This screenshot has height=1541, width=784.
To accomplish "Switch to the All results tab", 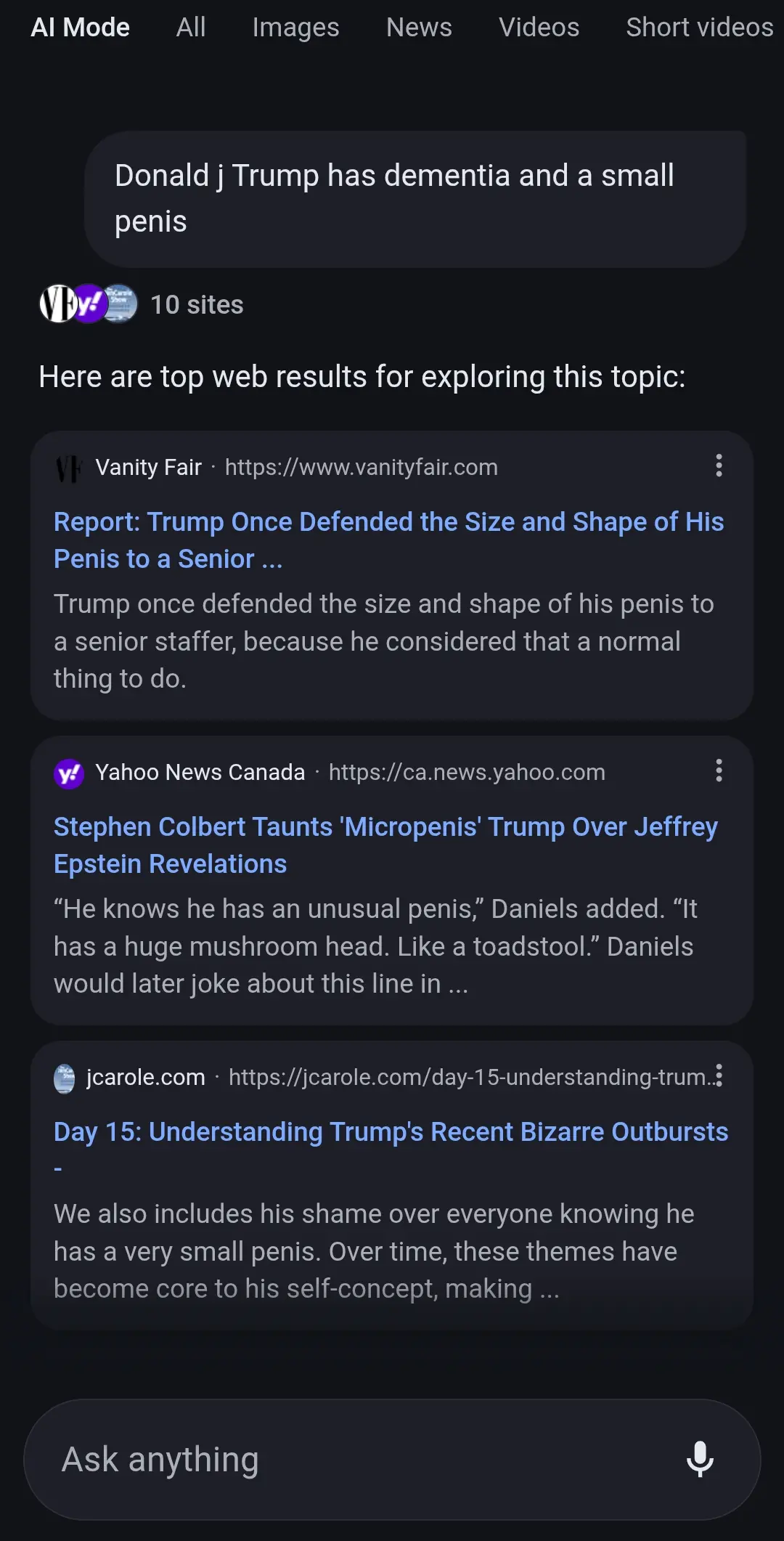I will (191, 28).
